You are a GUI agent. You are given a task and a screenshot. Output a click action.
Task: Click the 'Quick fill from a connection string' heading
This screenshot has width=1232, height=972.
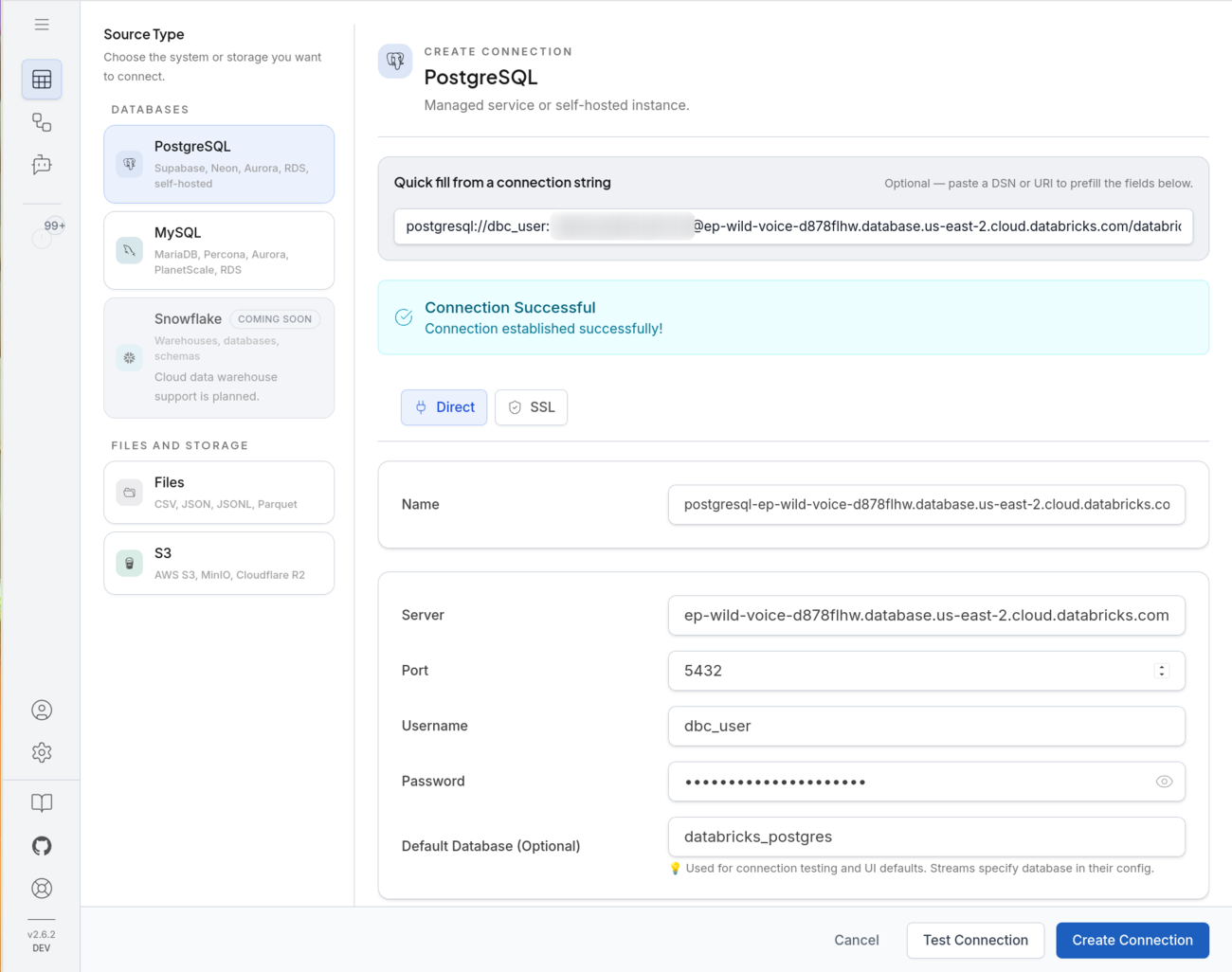[502, 183]
